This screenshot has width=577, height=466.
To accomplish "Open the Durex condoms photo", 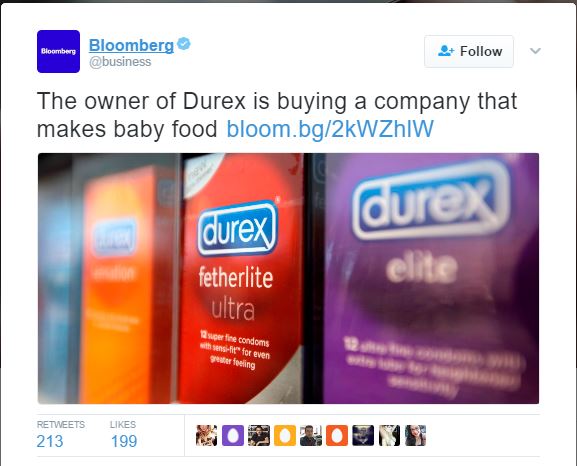I will click(288, 278).
